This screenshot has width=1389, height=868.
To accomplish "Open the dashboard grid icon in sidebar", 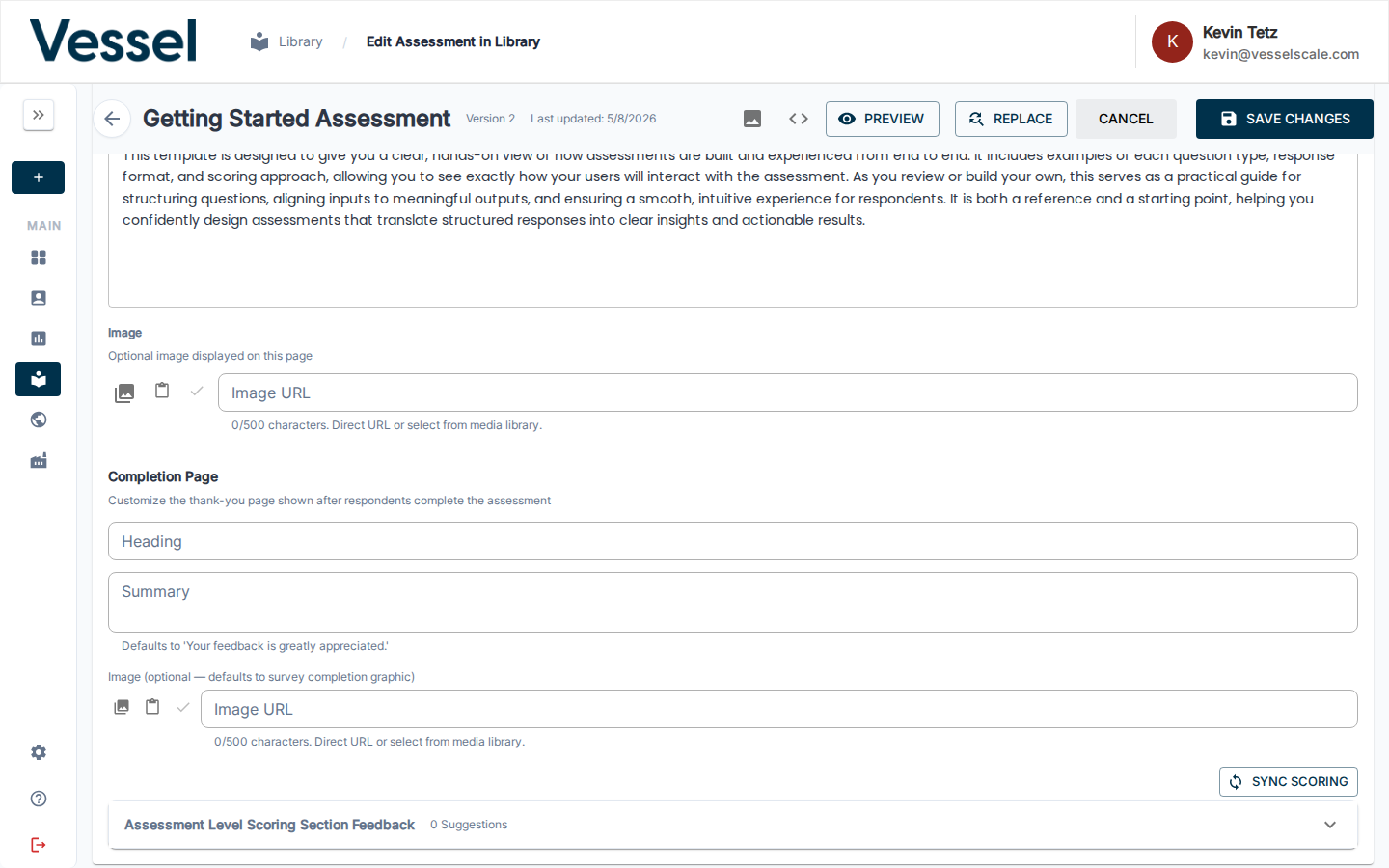I will tap(39, 258).
